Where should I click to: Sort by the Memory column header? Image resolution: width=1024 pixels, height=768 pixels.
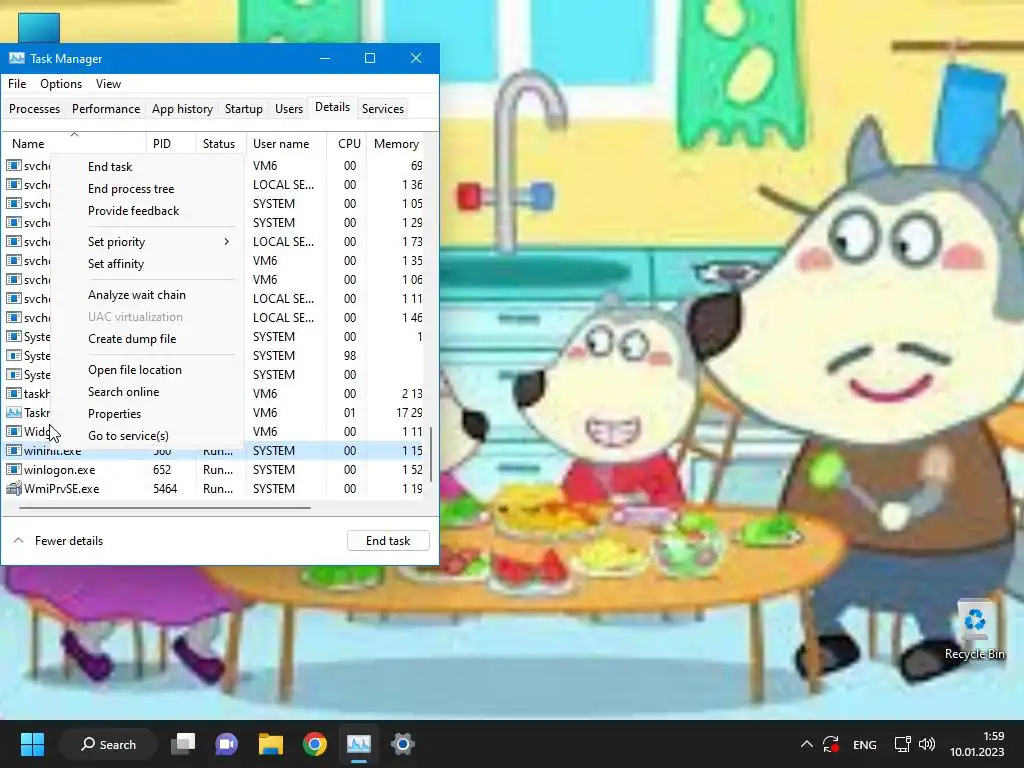pyautogui.click(x=396, y=144)
